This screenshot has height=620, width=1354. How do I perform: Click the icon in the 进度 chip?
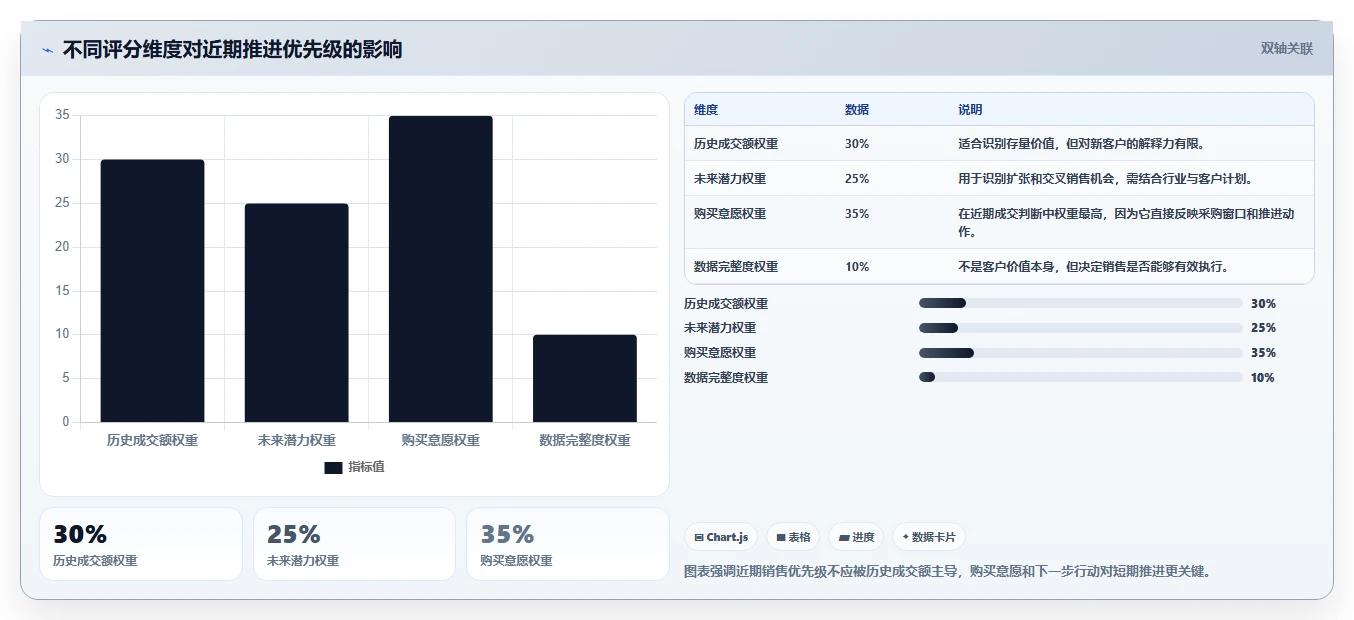click(x=843, y=537)
